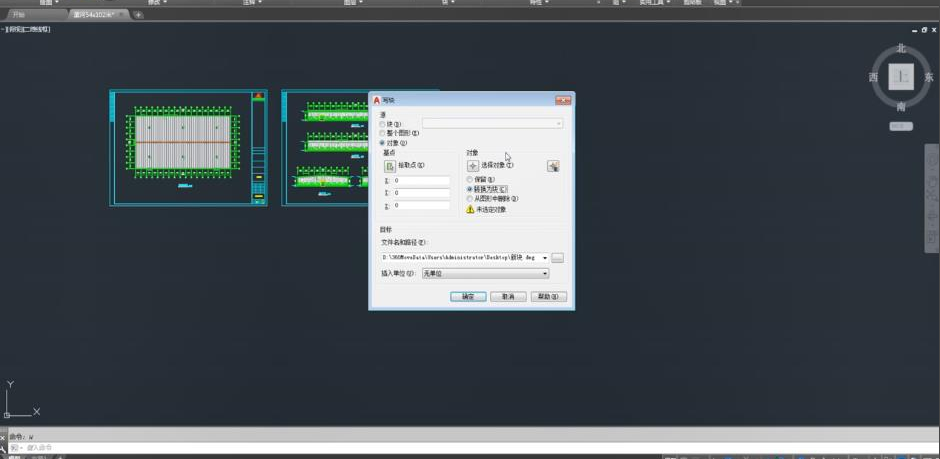Image resolution: width=940 pixels, height=459 pixels.
Task: Select the 保留 retain radio button
Action: pyautogui.click(x=469, y=179)
